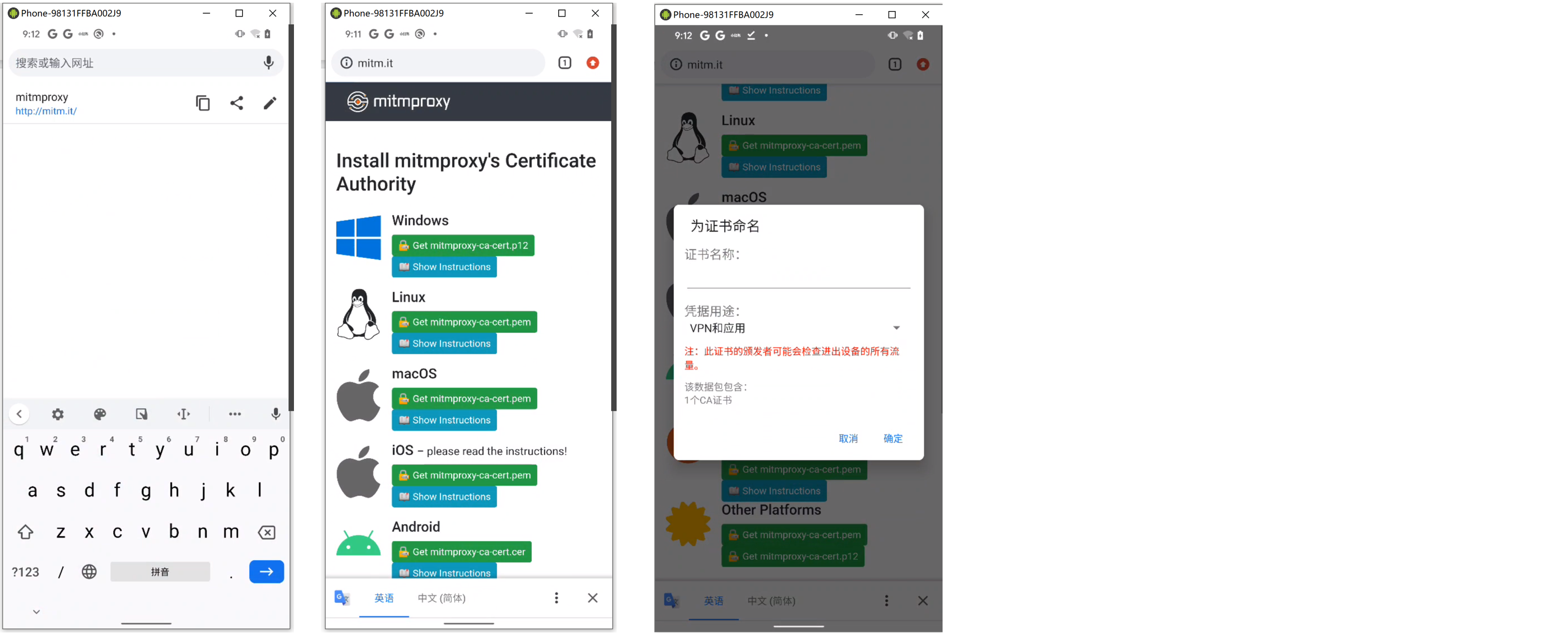Tap site info icon beside mitm.it in middle window
Screen dimensions: 1568x638
[346, 63]
